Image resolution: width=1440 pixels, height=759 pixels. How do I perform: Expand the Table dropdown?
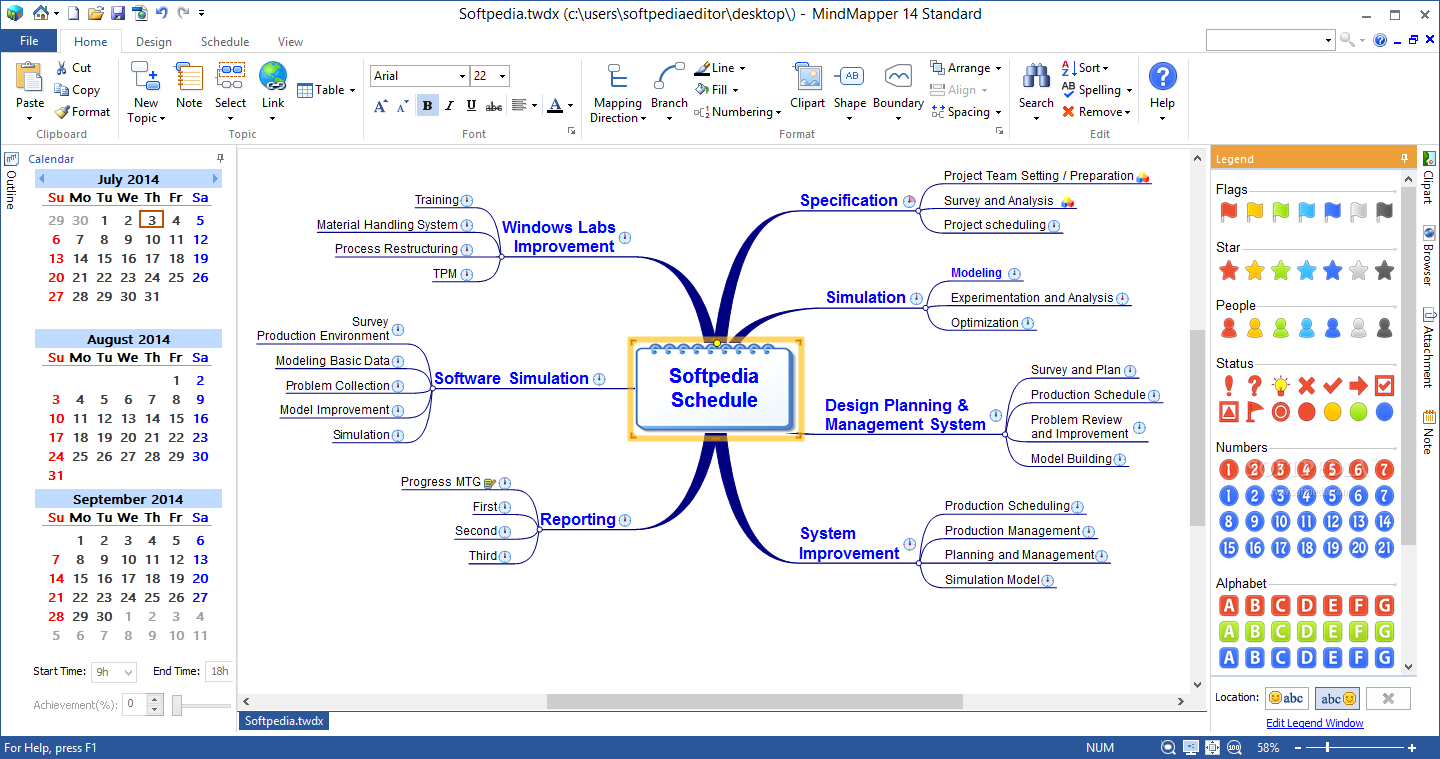coord(352,90)
